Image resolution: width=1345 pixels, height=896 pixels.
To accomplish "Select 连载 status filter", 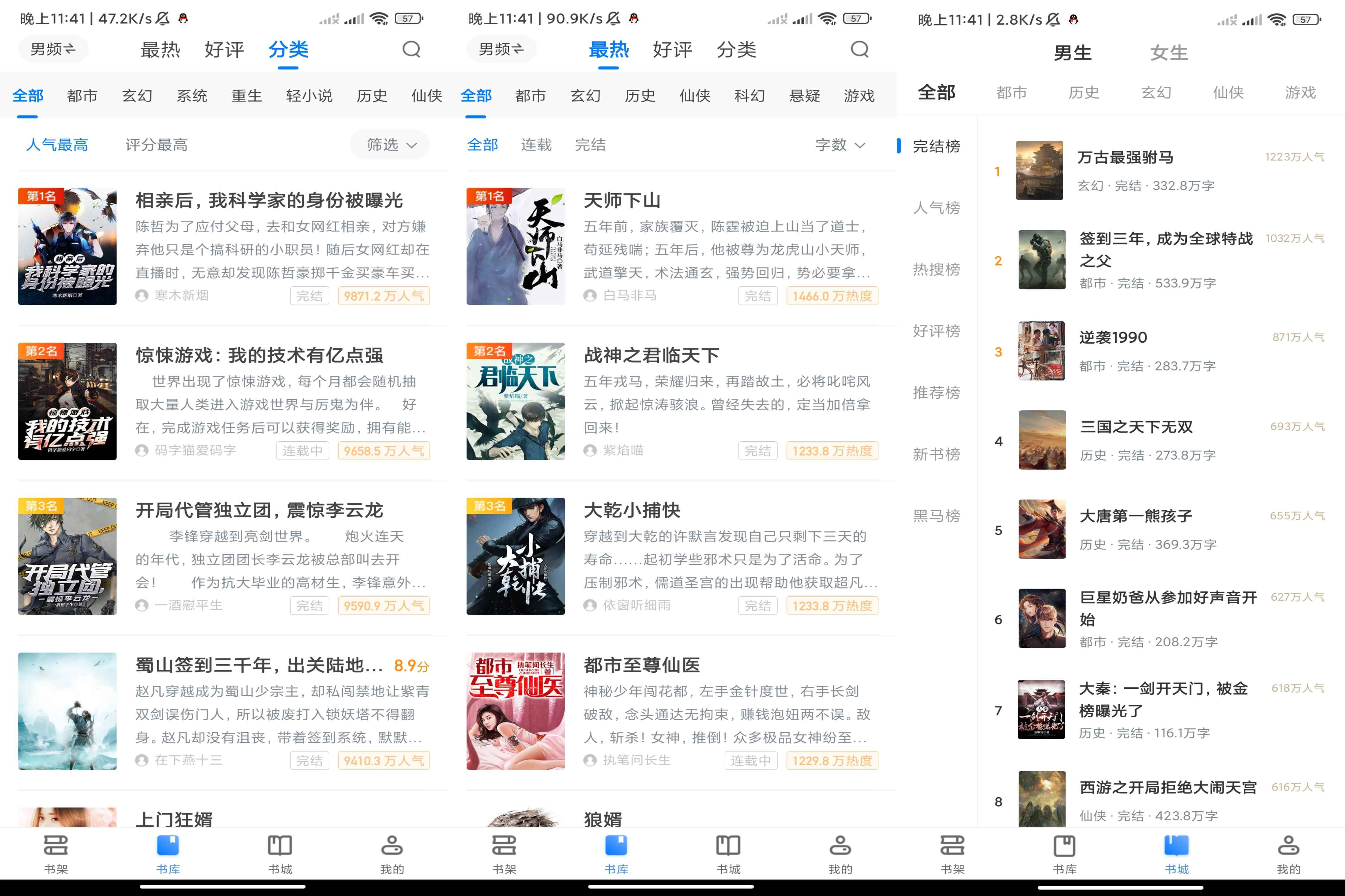I will (536, 145).
